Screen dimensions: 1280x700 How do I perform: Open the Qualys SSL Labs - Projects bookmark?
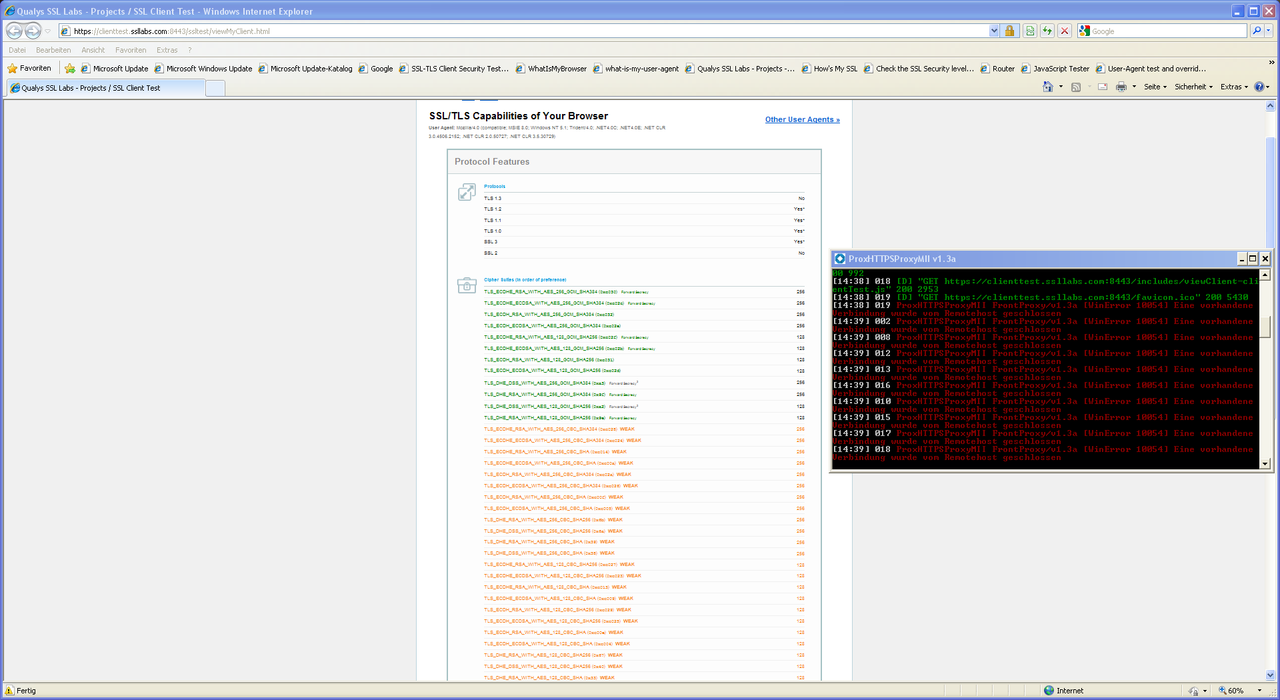click(x=741, y=69)
